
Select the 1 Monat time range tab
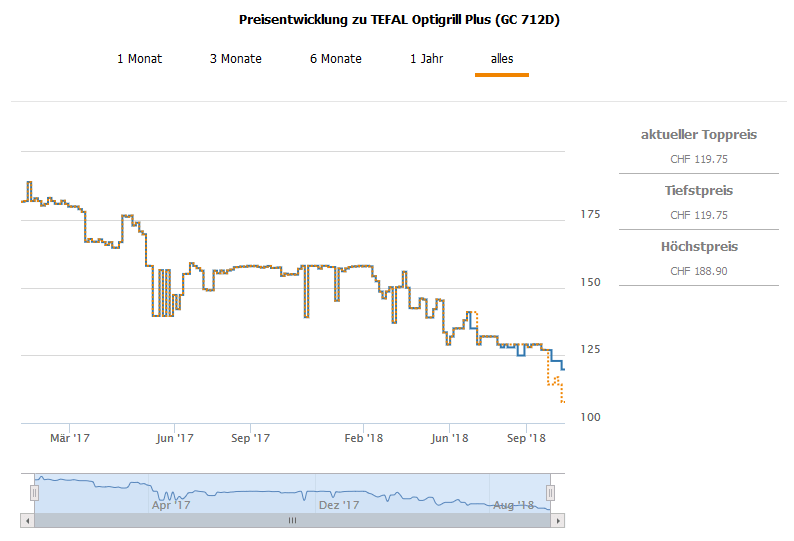(x=139, y=59)
